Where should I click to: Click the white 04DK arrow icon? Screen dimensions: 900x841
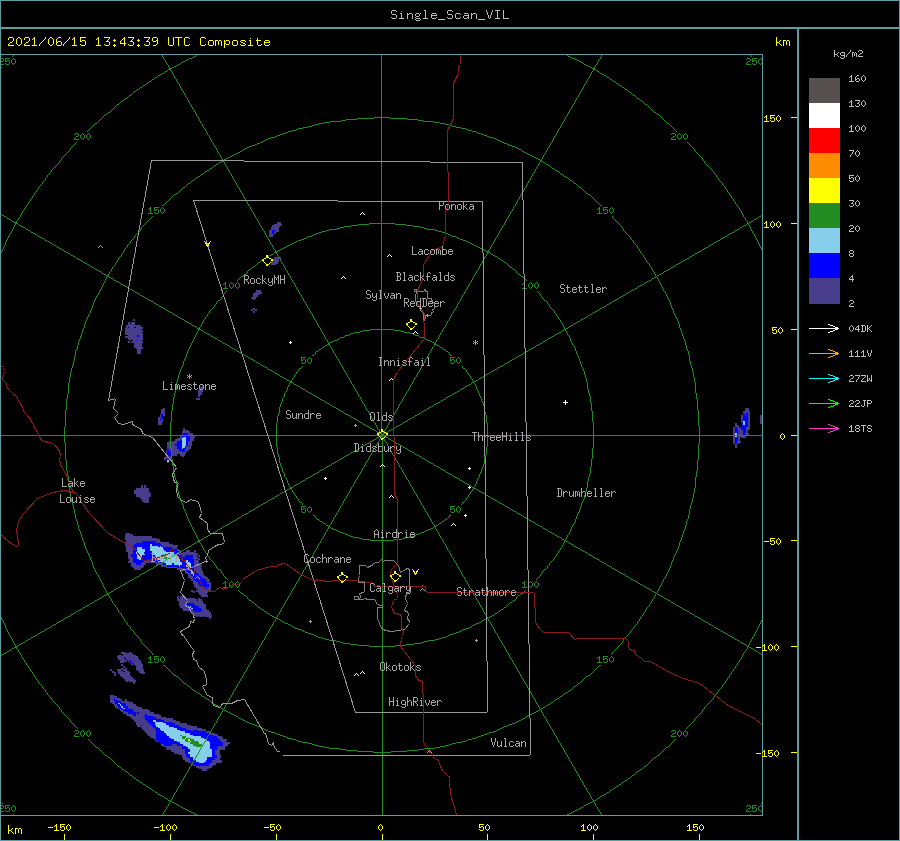[x=824, y=329]
